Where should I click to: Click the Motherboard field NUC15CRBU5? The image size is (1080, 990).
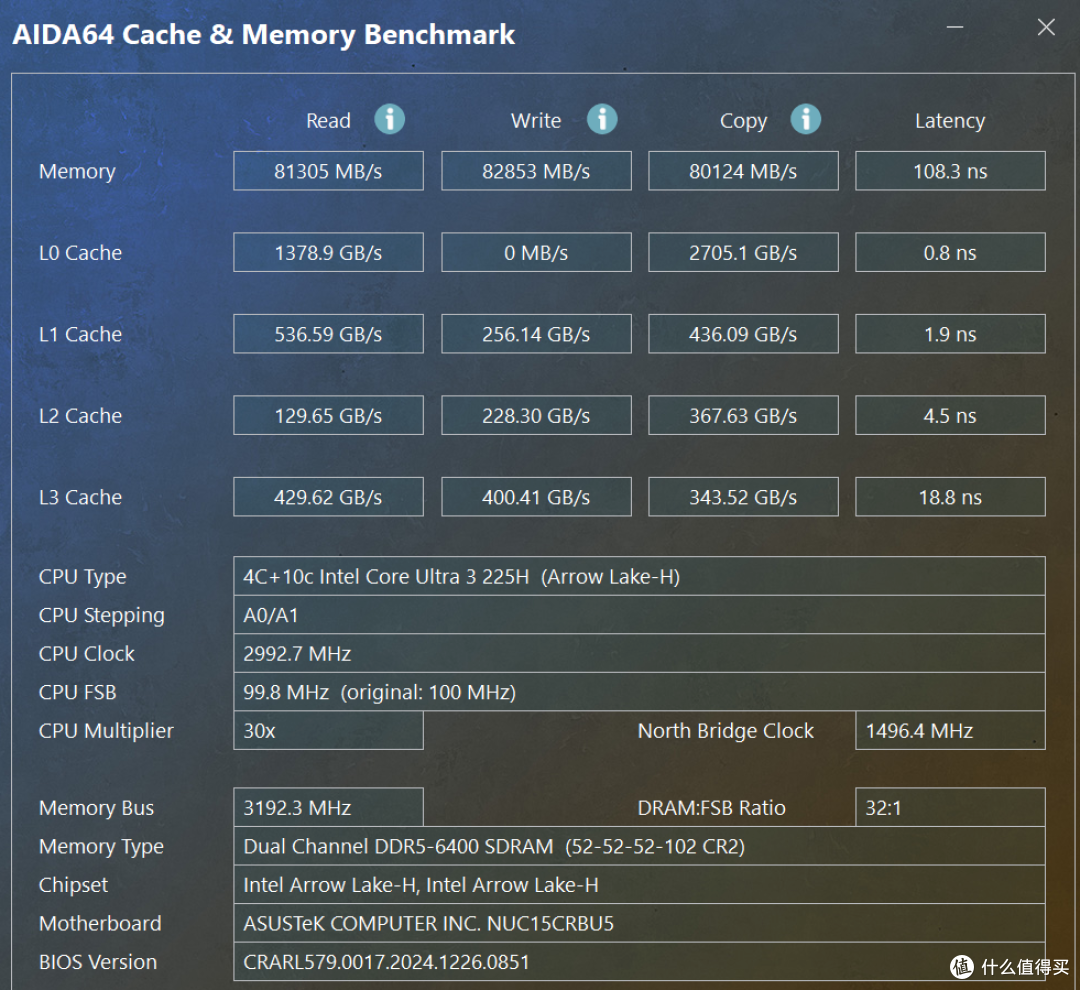point(639,923)
